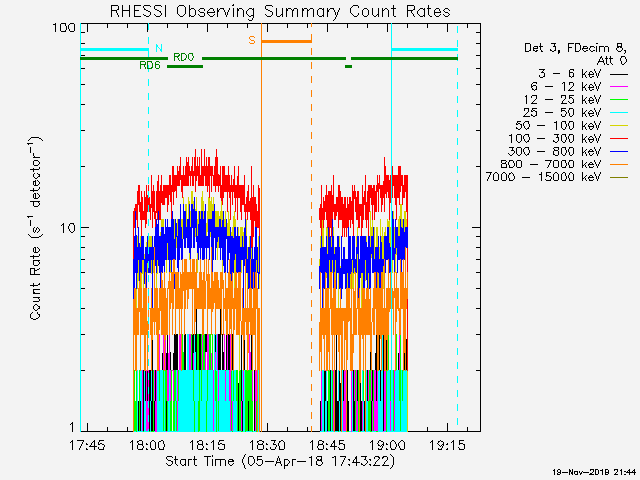Image resolution: width=640 pixels, height=480 pixels.
Task: Click the black line swatch for 3 - 6 keV
Action: click(x=619, y=74)
